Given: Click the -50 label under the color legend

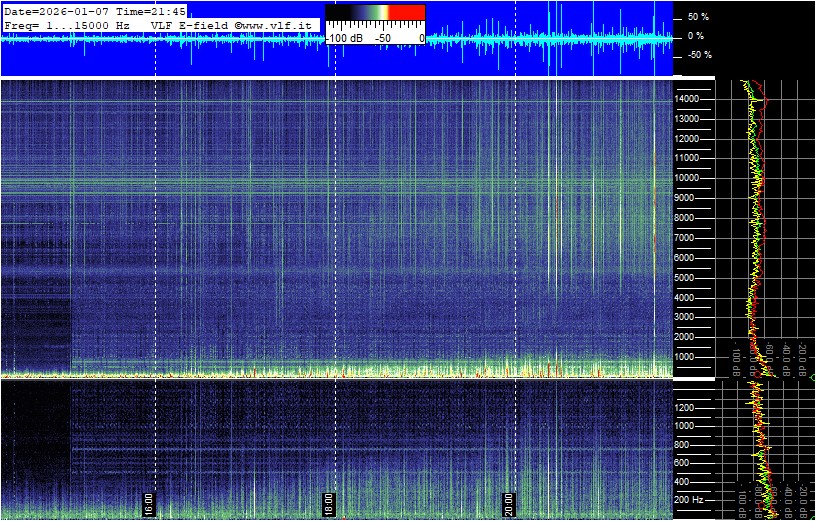Looking at the screenshot, I should [x=384, y=39].
